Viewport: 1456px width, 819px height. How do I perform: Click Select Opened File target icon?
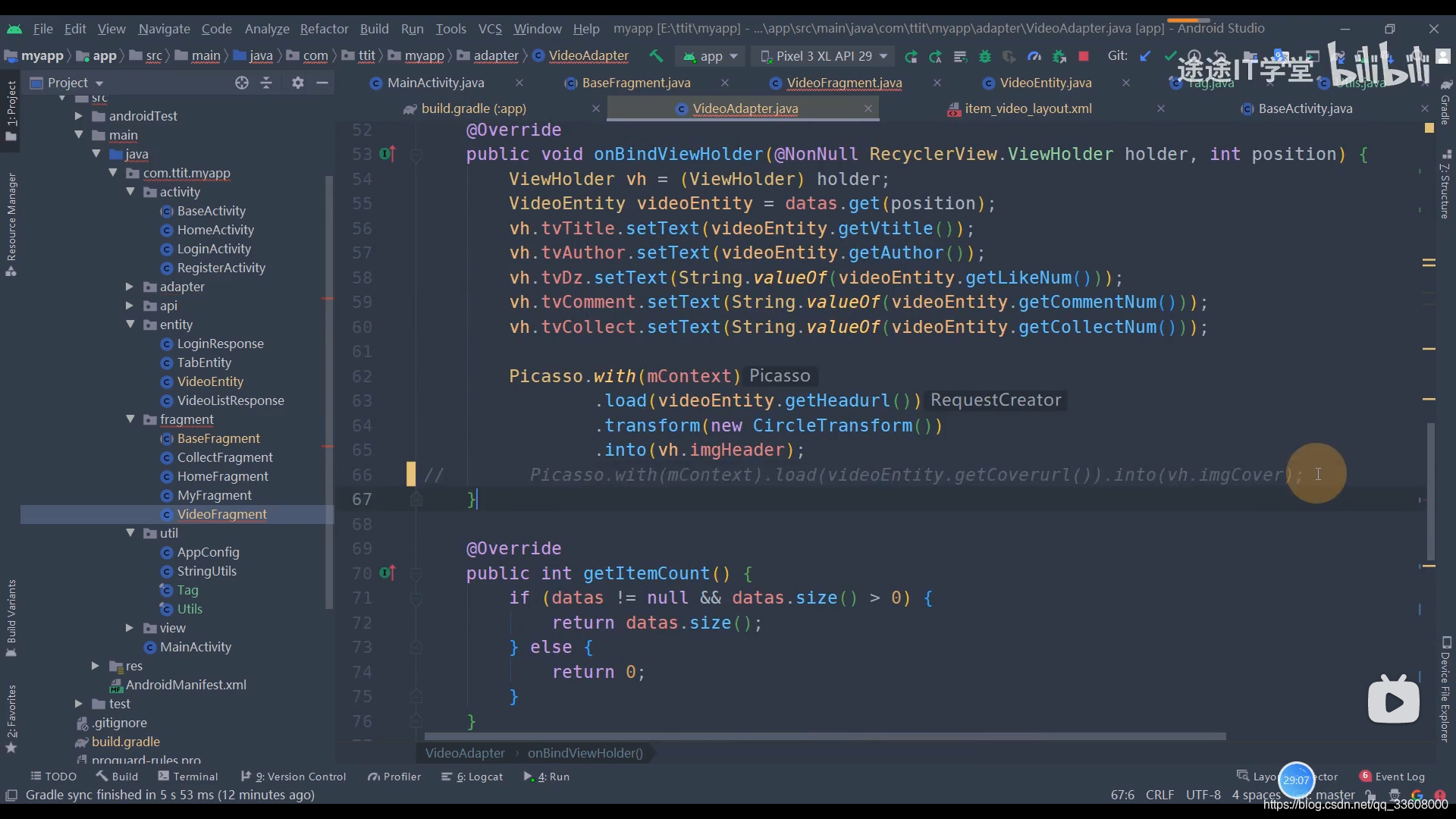241,83
